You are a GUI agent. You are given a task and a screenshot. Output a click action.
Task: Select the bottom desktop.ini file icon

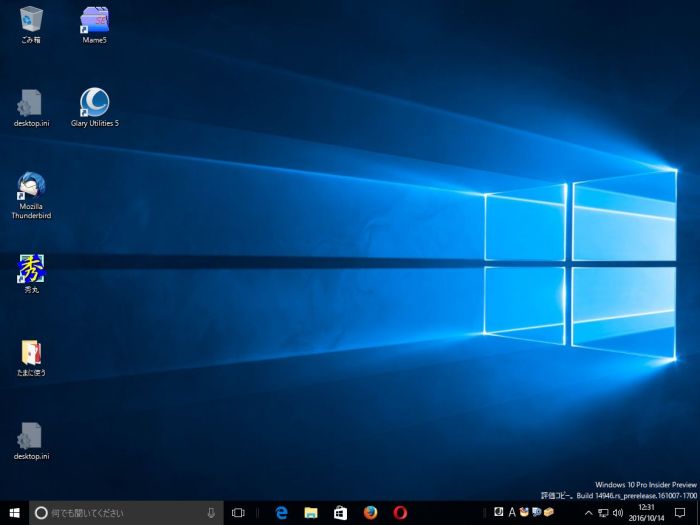pos(31,436)
